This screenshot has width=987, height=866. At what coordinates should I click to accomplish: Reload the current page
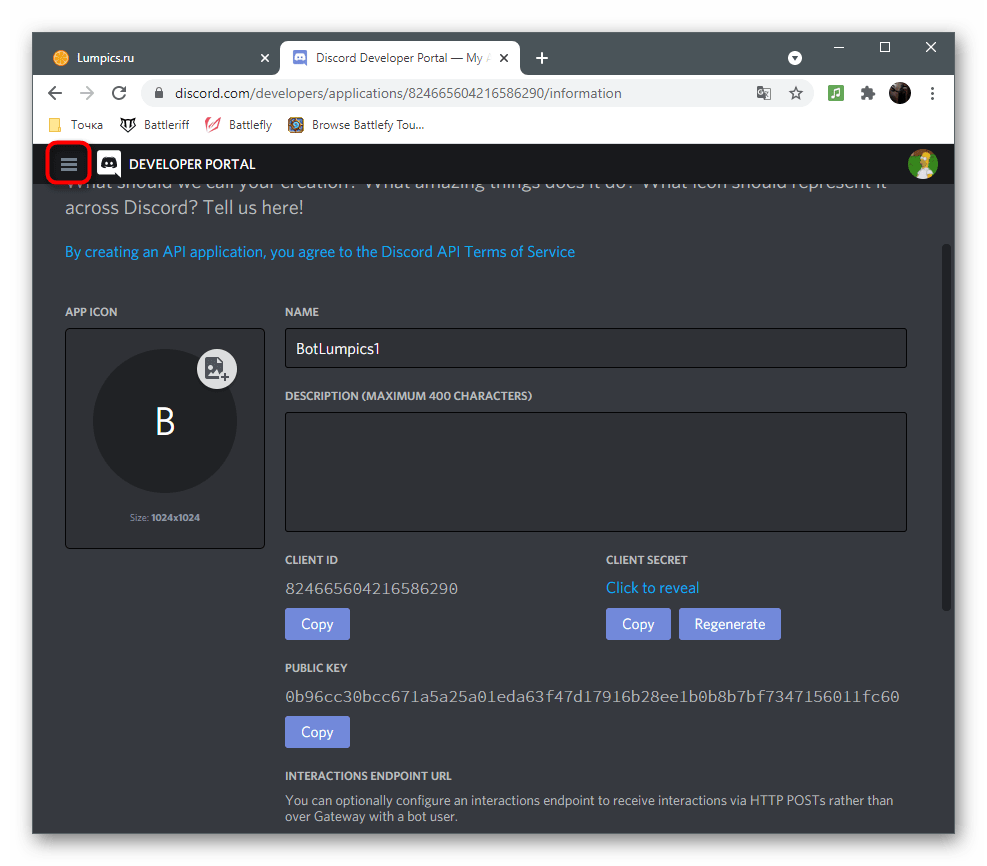119,92
